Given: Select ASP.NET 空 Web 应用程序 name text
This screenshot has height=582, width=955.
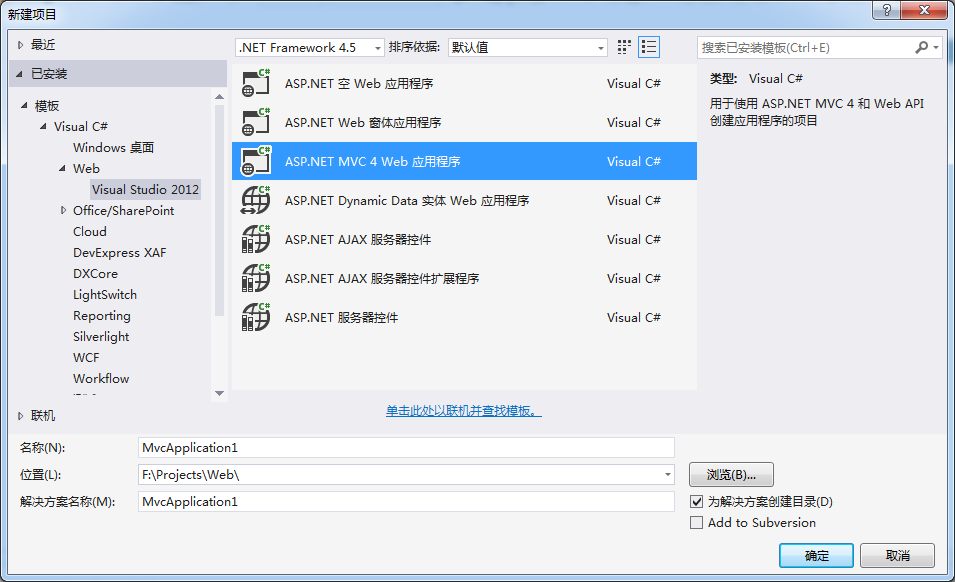Looking at the screenshot, I should tap(359, 83).
